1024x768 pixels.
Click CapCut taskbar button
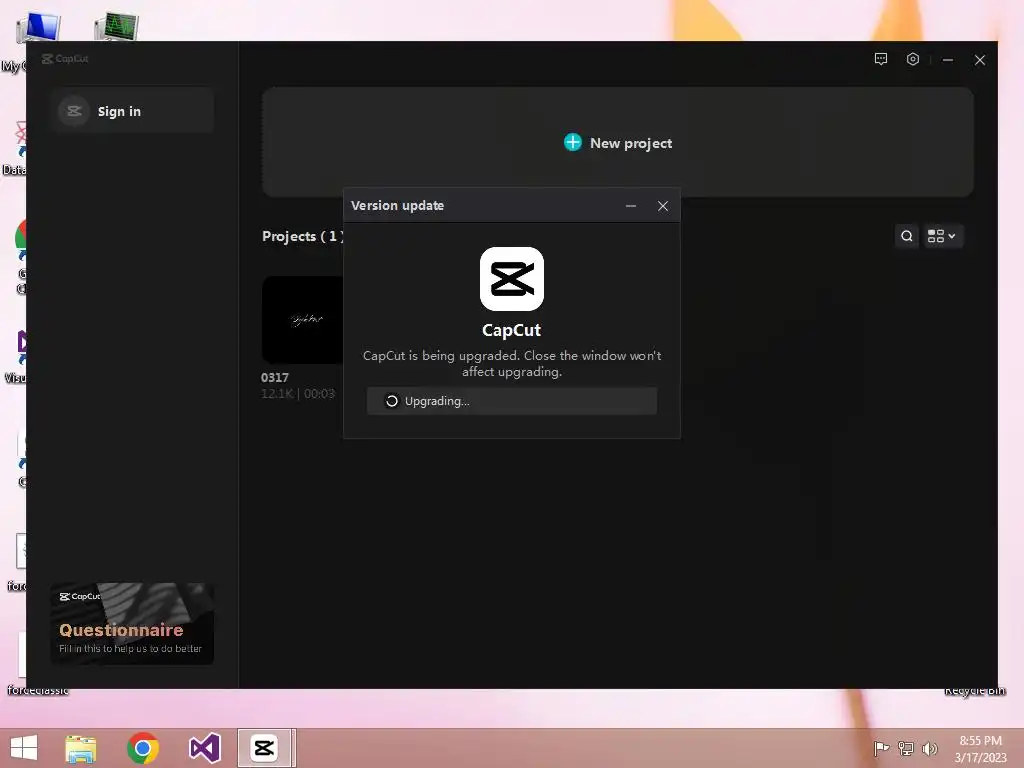pos(266,748)
